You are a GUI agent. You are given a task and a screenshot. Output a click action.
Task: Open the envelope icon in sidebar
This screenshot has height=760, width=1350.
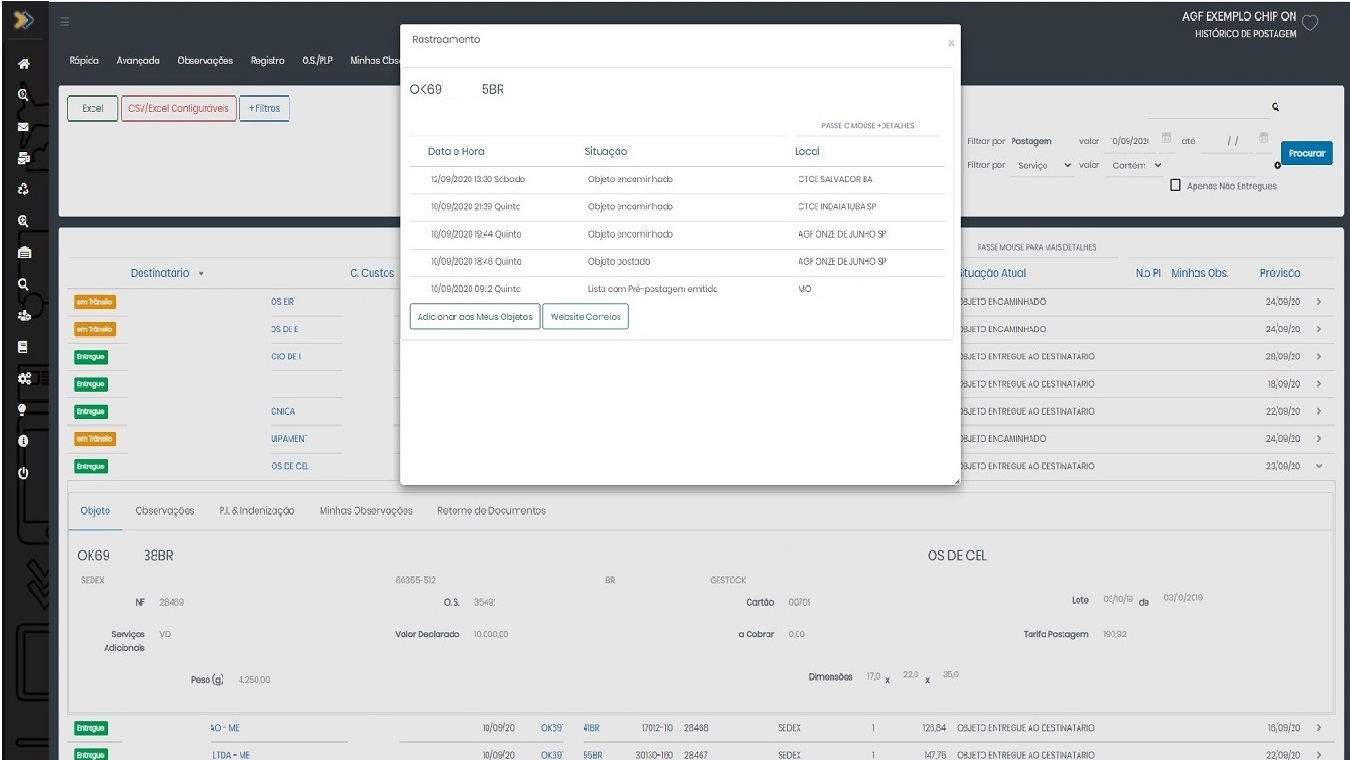(x=23, y=127)
